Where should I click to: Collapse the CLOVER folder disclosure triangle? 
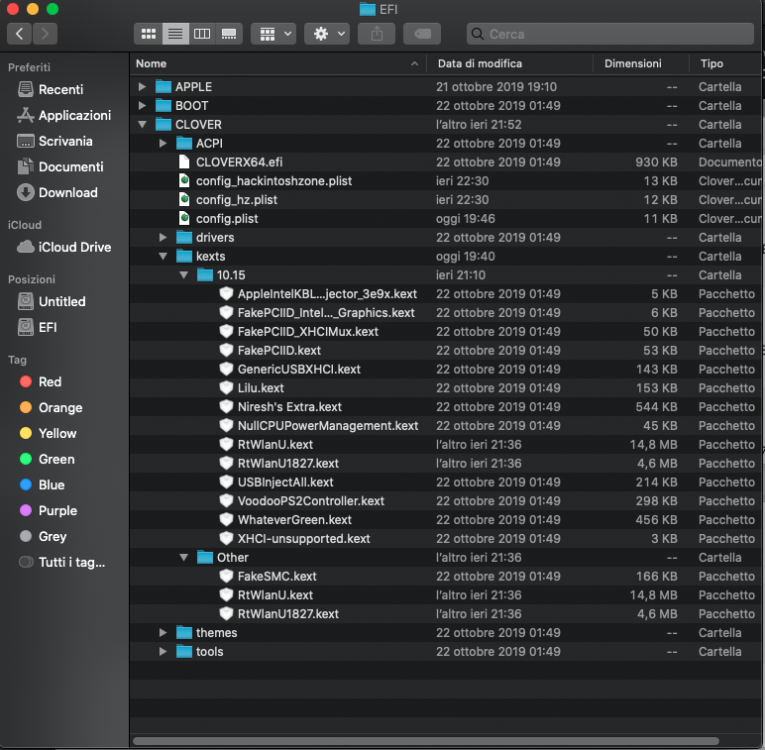coord(142,124)
